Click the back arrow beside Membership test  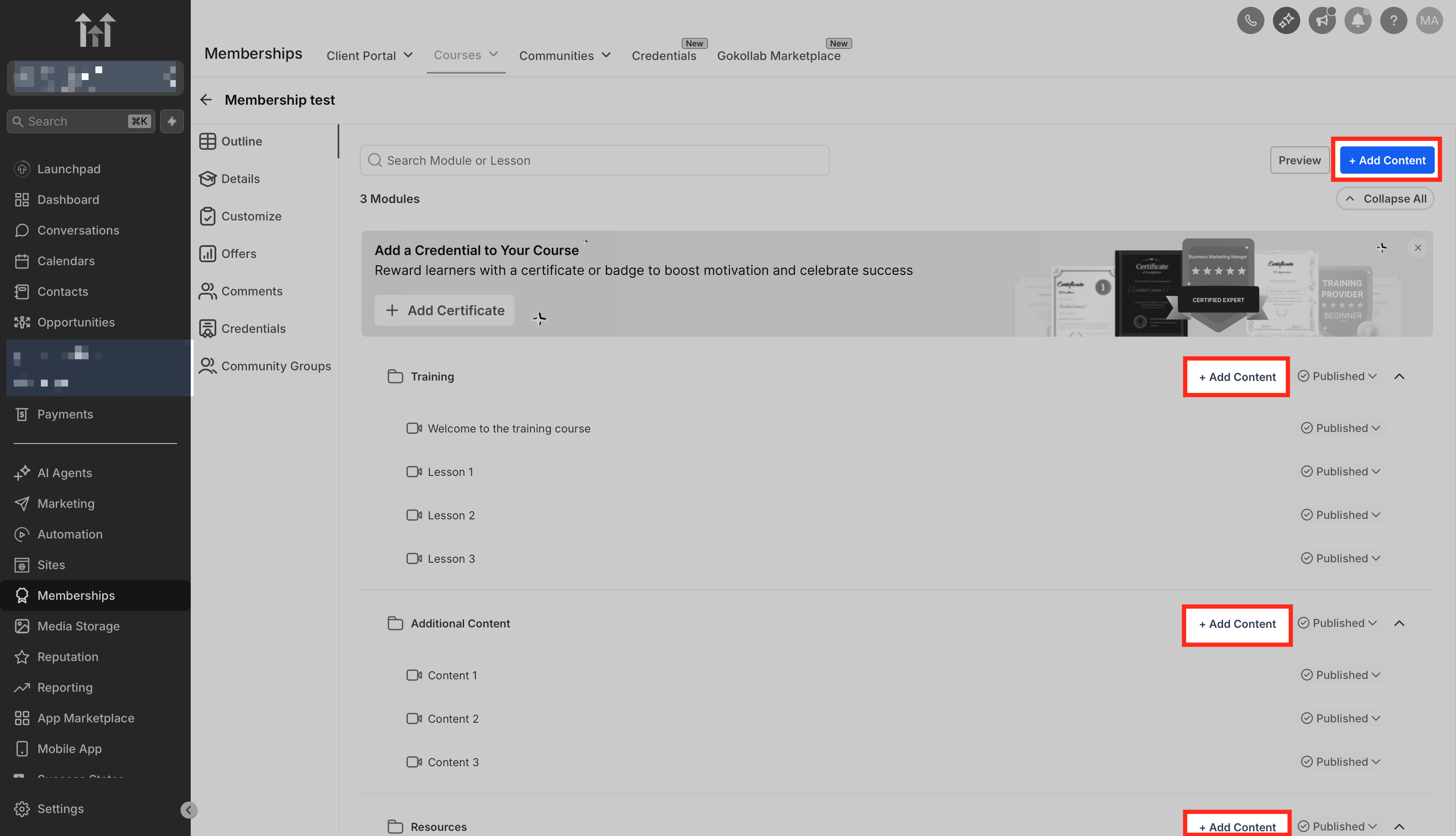(x=206, y=100)
